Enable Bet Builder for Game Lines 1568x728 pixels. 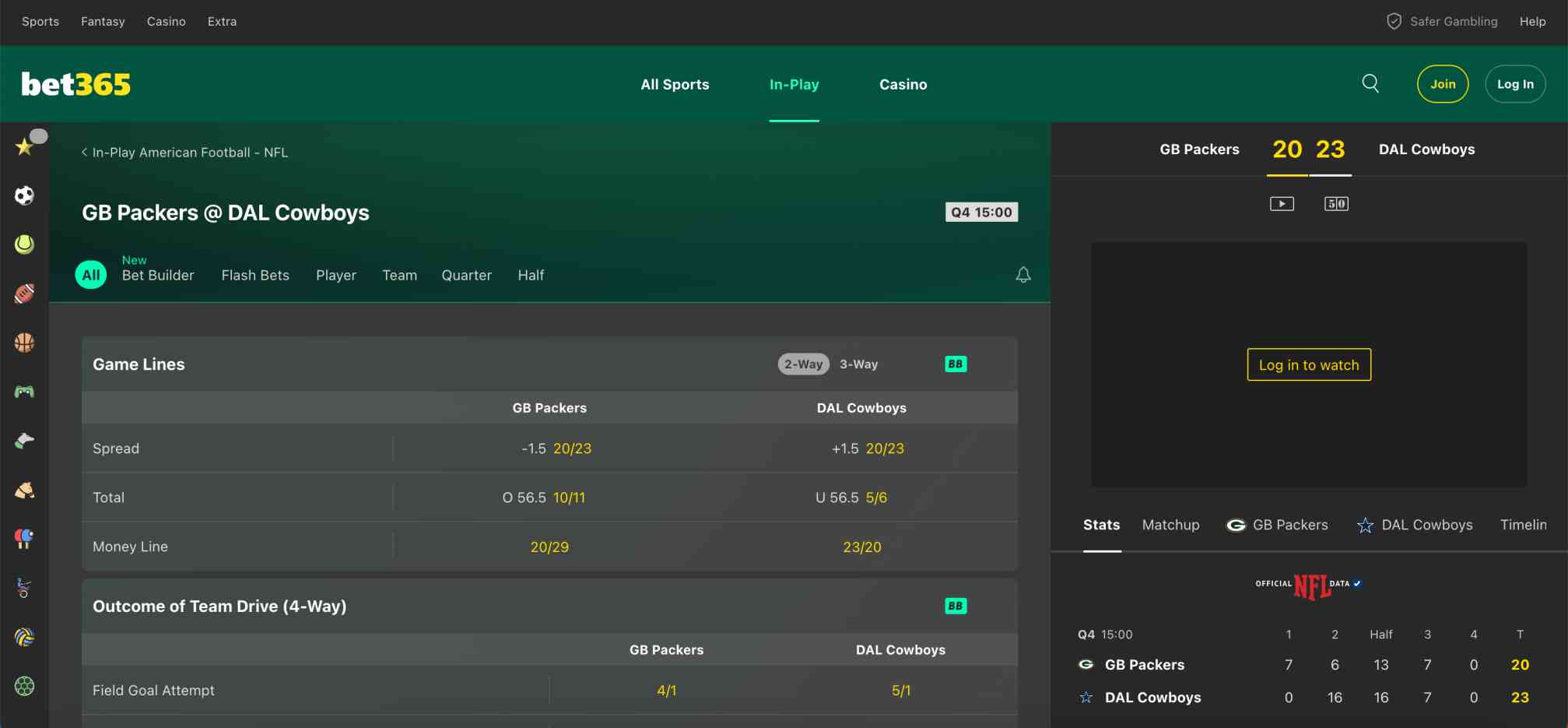955,364
